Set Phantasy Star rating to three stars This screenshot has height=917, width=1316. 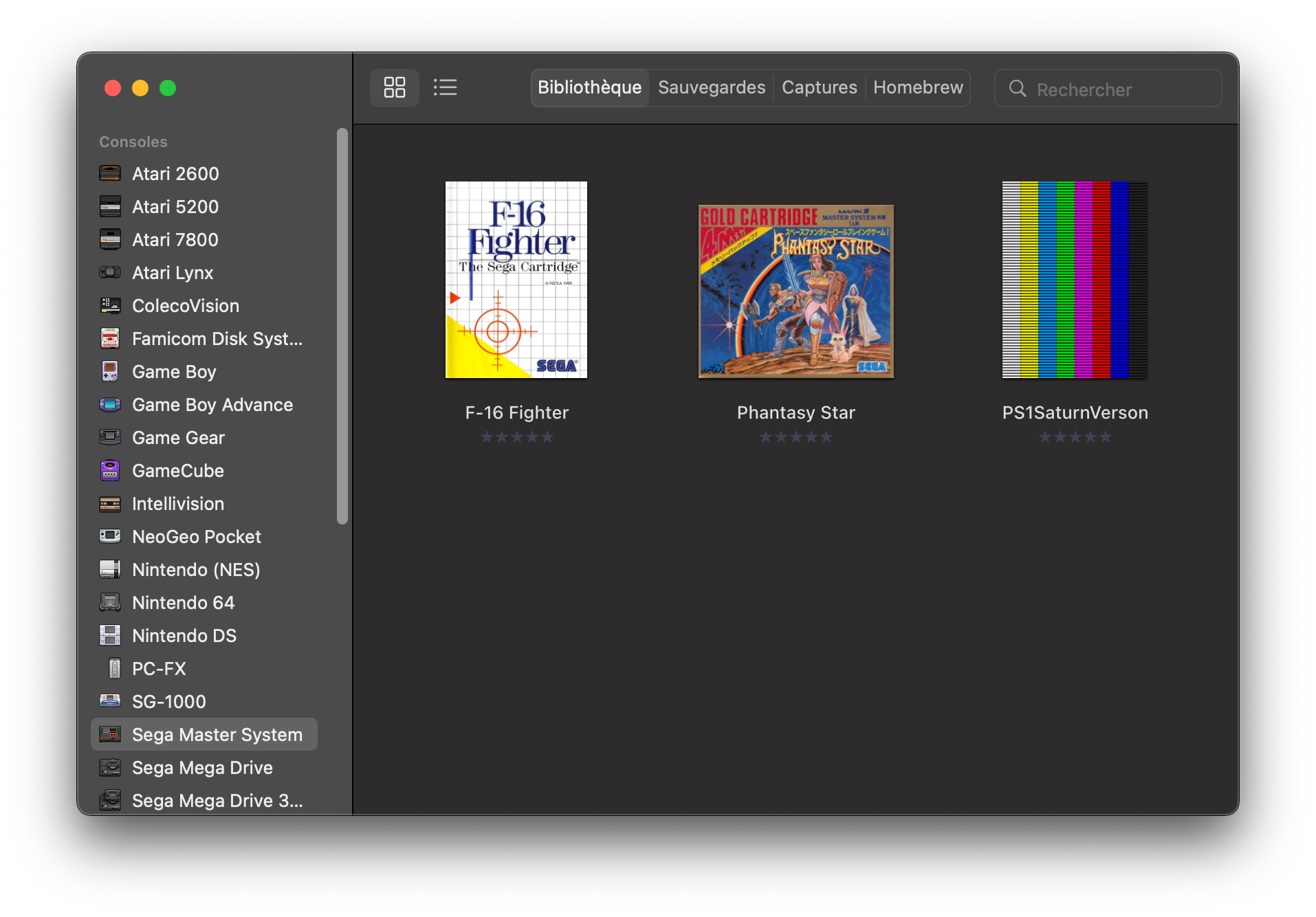pos(796,437)
